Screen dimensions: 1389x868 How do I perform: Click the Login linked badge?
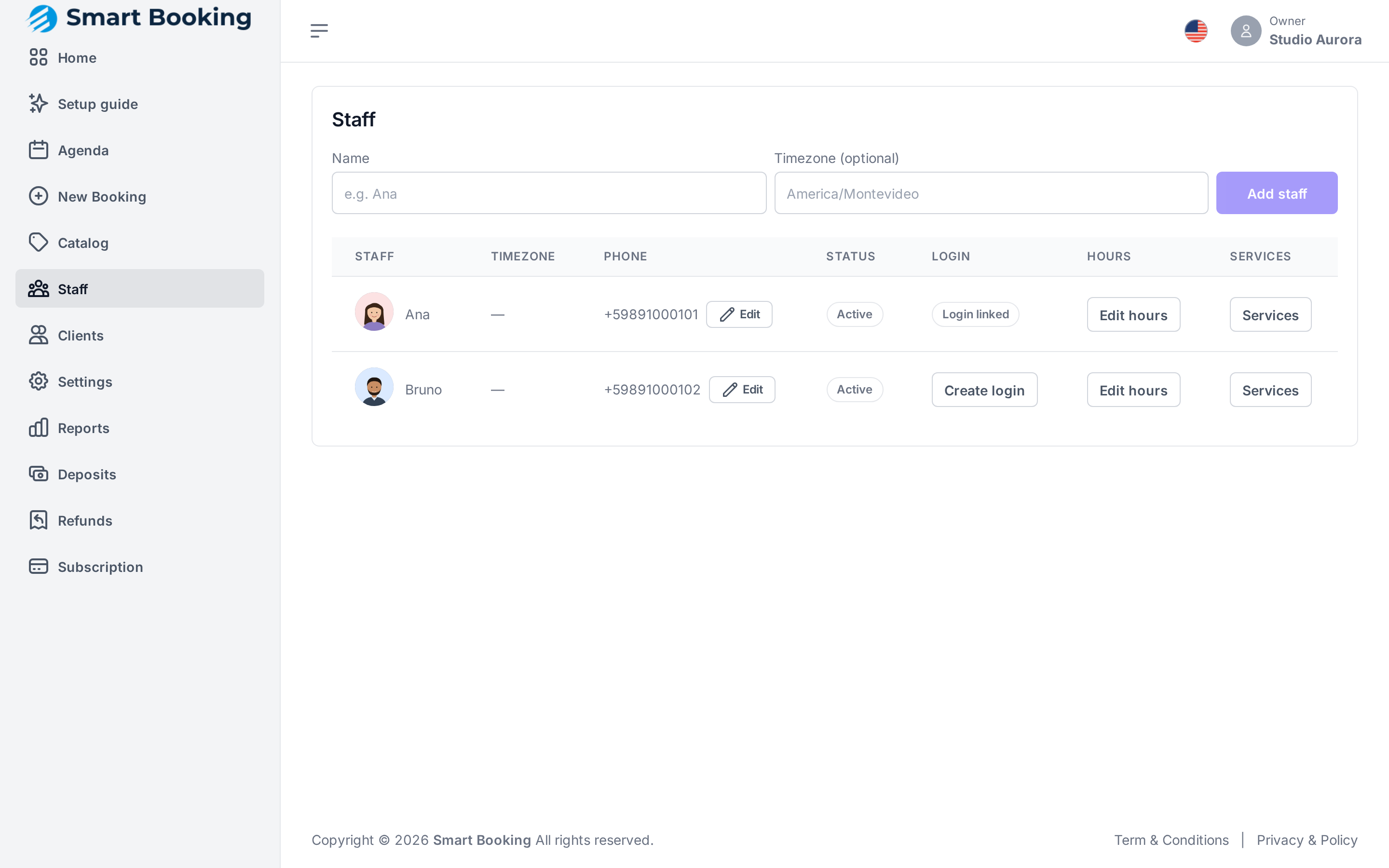pos(975,314)
